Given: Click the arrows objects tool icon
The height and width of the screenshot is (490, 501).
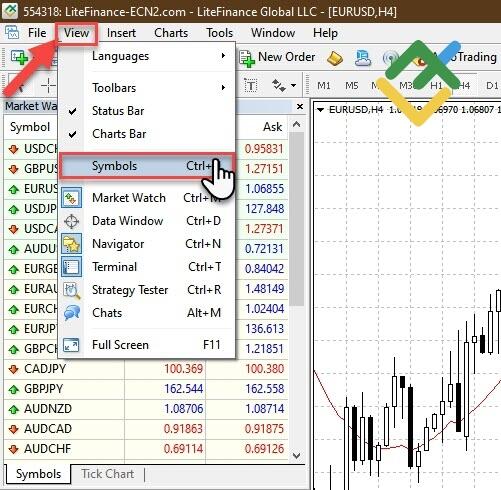Looking at the screenshot, I should pyautogui.click(x=279, y=86).
